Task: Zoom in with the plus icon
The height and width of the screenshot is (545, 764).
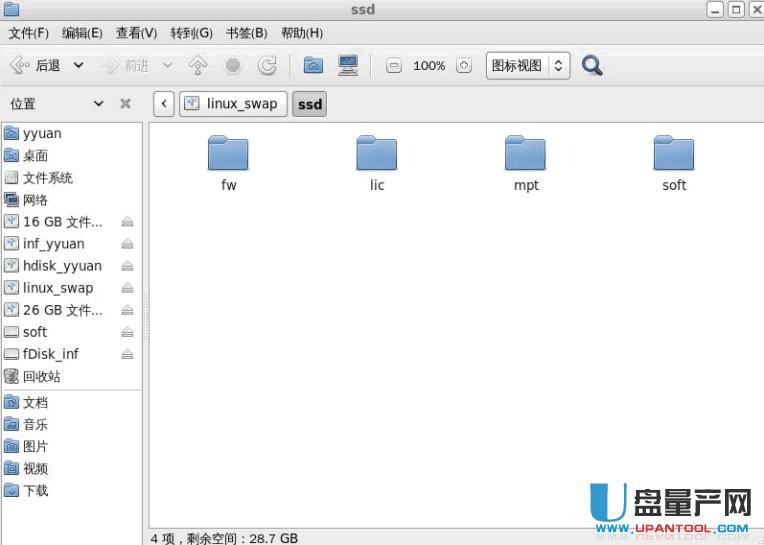Action: point(463,66)
